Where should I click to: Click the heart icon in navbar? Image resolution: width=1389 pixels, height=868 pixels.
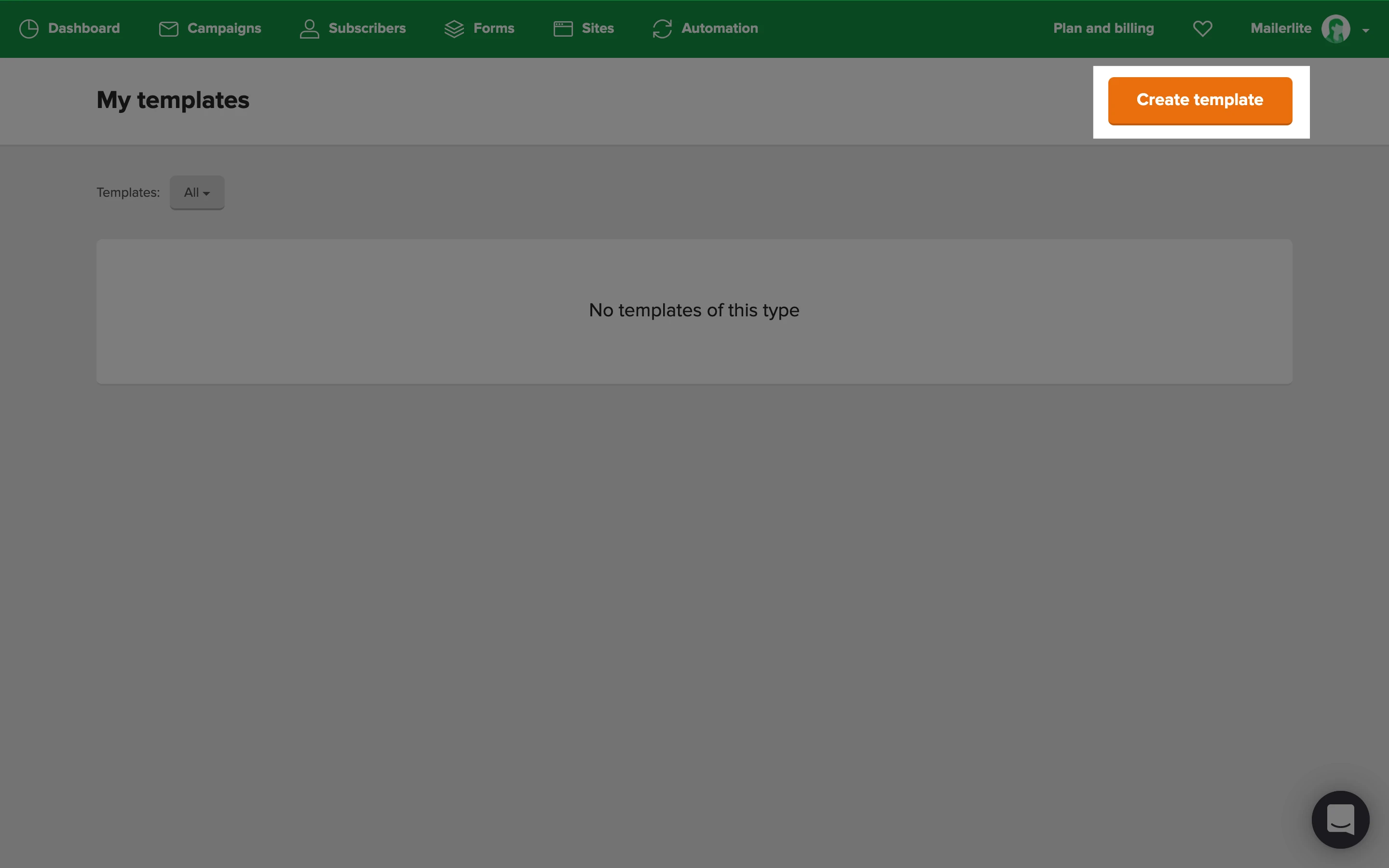click(1202, 29)
